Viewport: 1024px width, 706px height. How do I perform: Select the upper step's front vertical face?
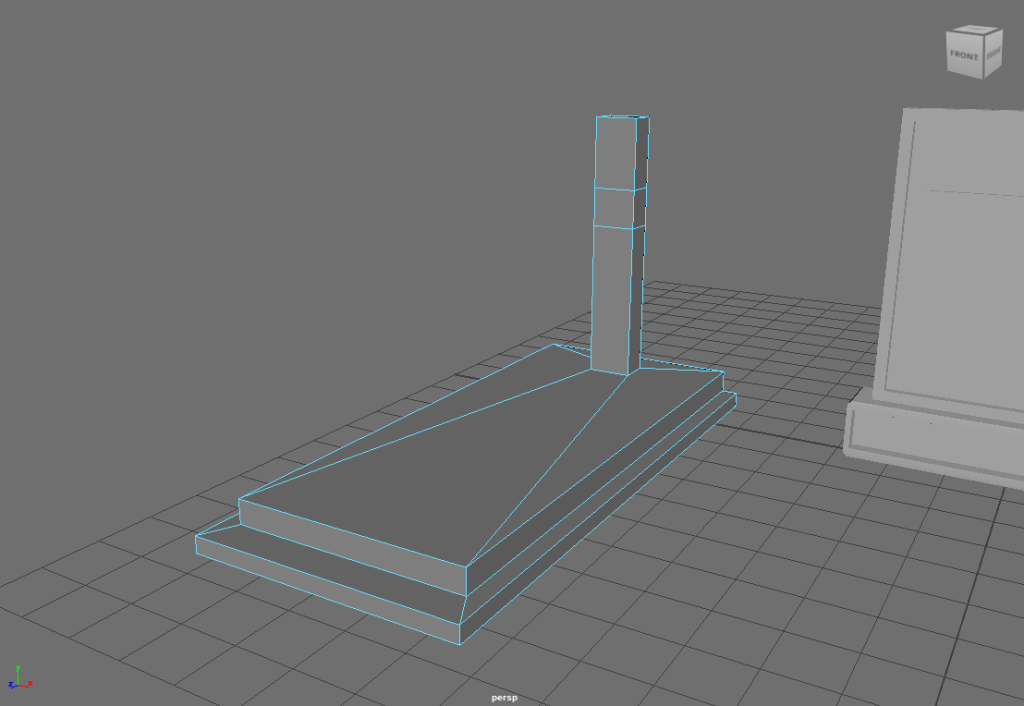click(x=350, y=545)
